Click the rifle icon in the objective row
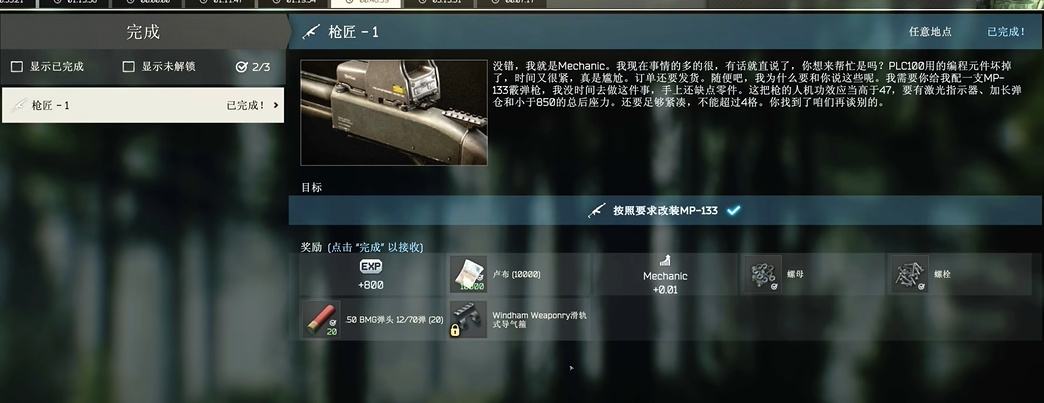 pyautogui.click(x=597, y=210)
